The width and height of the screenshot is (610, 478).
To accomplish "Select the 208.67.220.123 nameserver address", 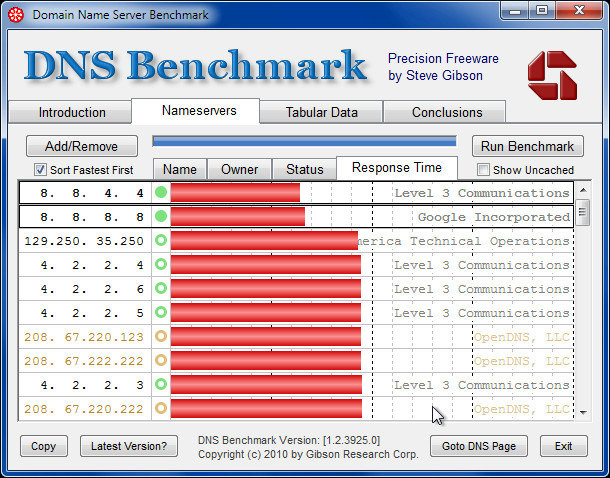I will [x=84, y=337].
